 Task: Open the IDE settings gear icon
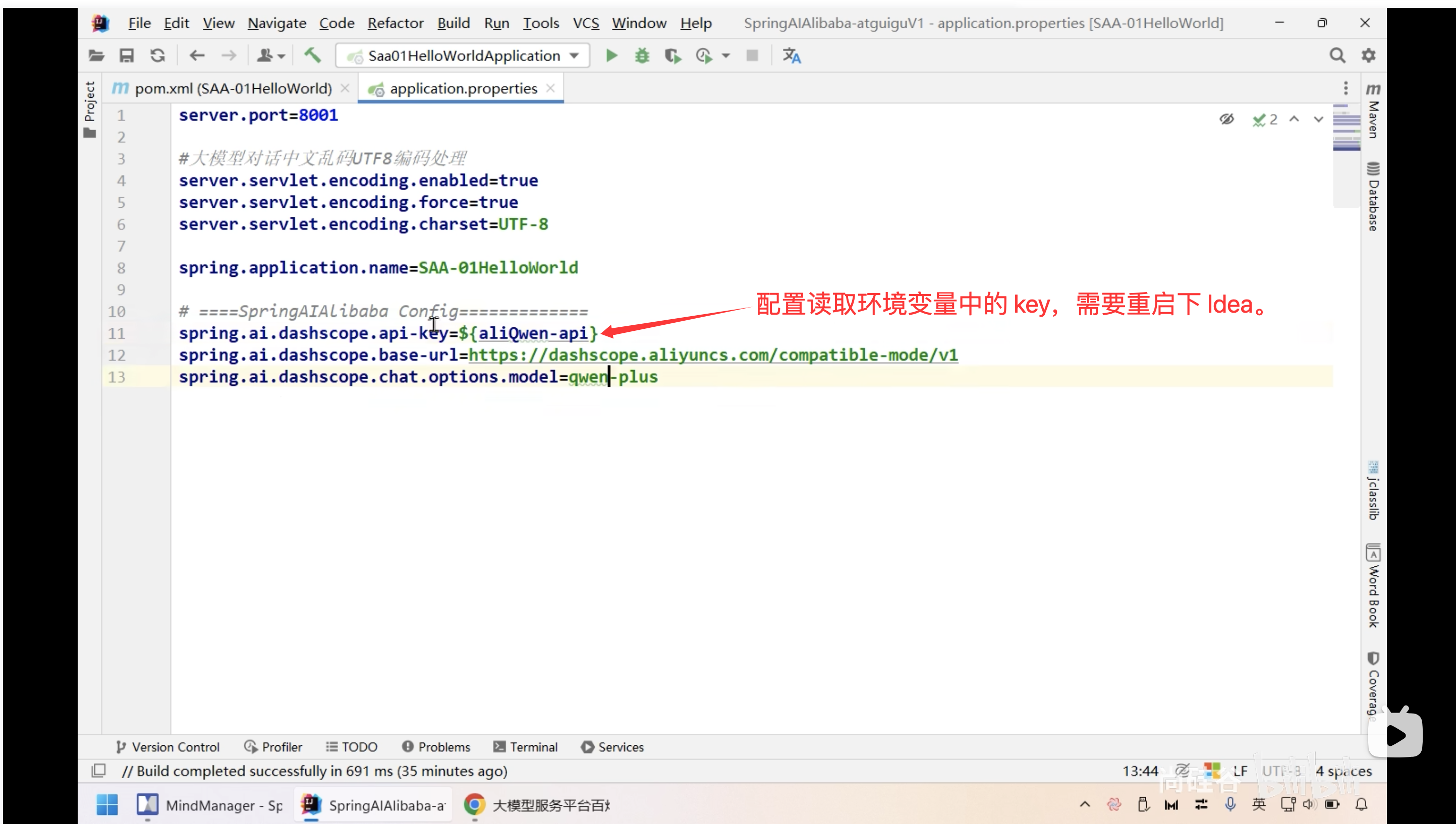pos(1368,55)
